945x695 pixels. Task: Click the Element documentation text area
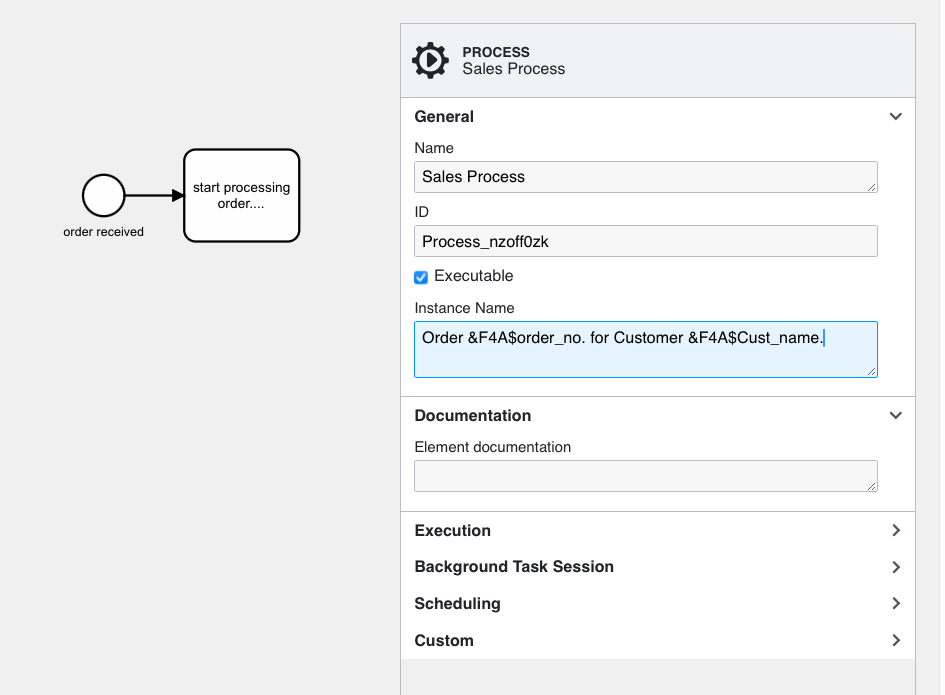click(x=645, y=476)
